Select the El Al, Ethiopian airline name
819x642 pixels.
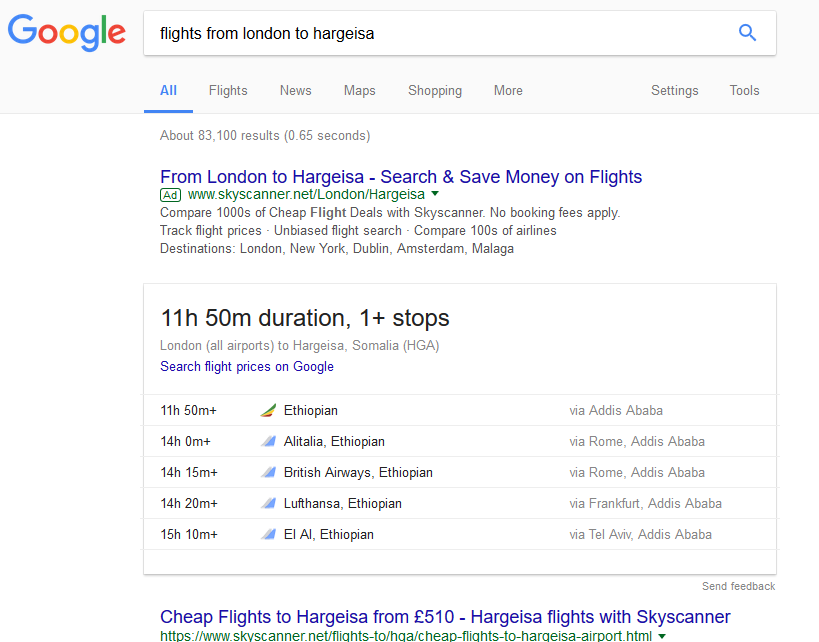coord(329,534)
